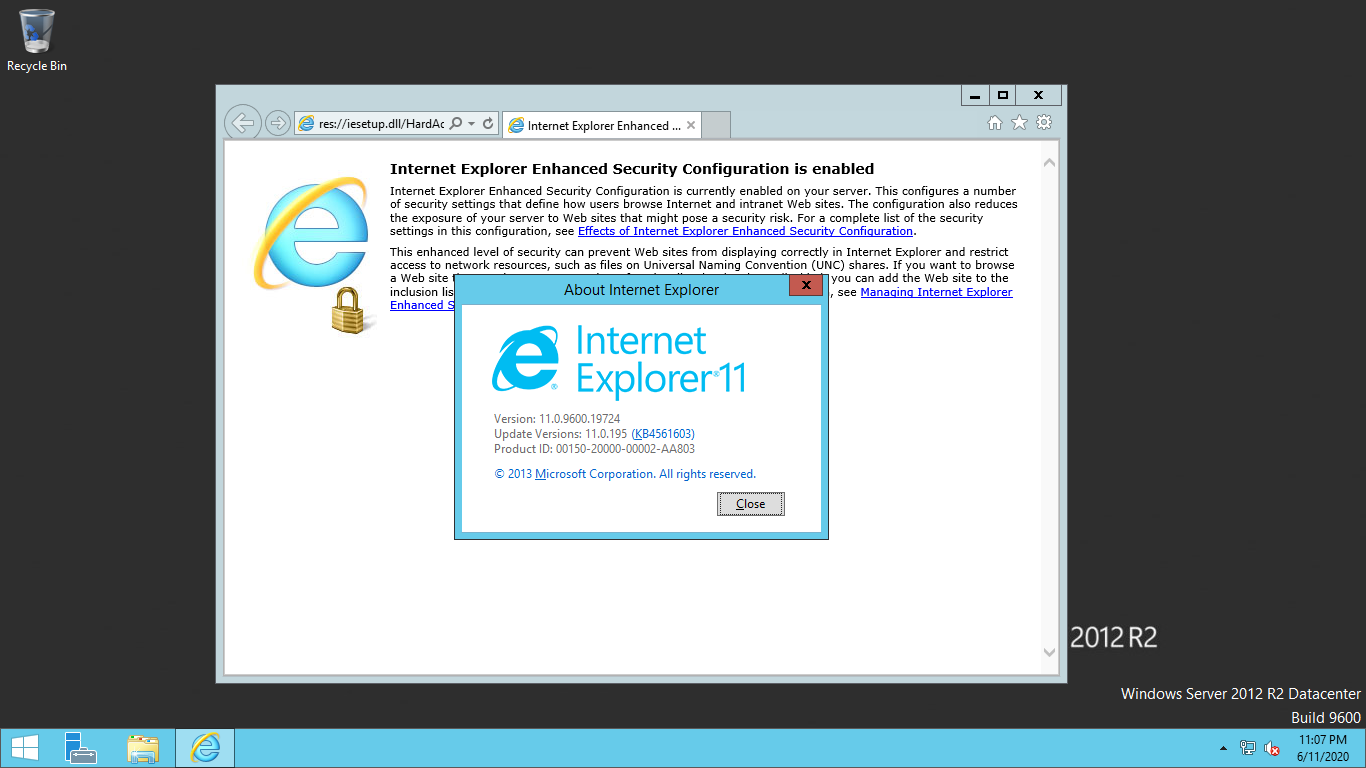Open File Explorer from the taskbar
Screen dimensions: 1366x768
143,748
